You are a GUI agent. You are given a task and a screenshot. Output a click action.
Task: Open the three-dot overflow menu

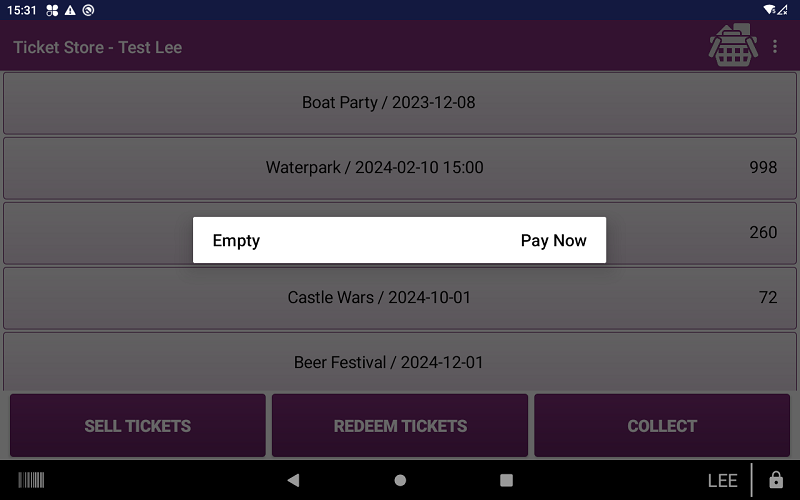(x=775, y=46)
